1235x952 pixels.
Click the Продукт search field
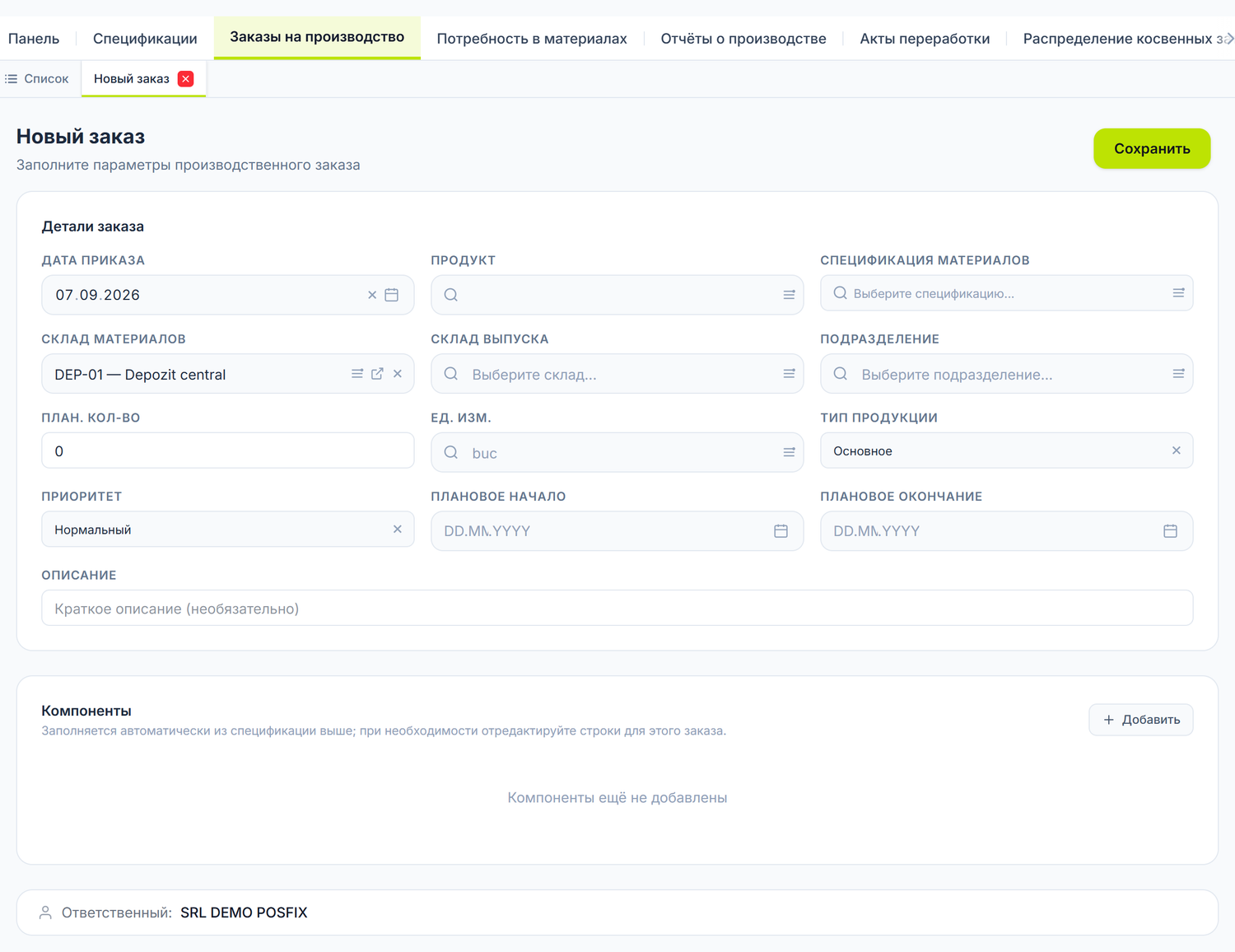click(617, 295)
